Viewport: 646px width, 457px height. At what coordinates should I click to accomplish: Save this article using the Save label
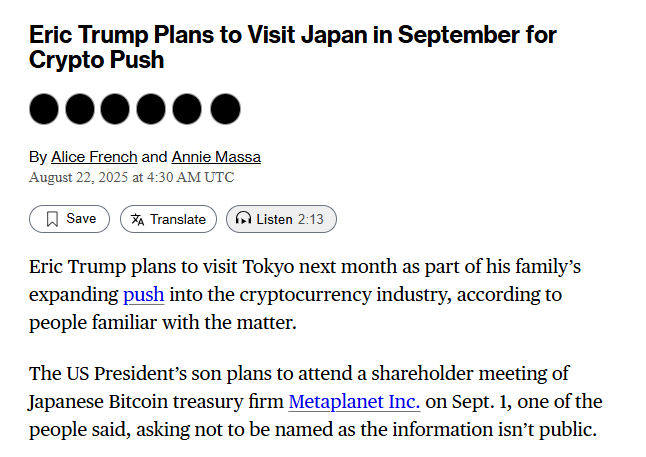[x=81, y=219]
